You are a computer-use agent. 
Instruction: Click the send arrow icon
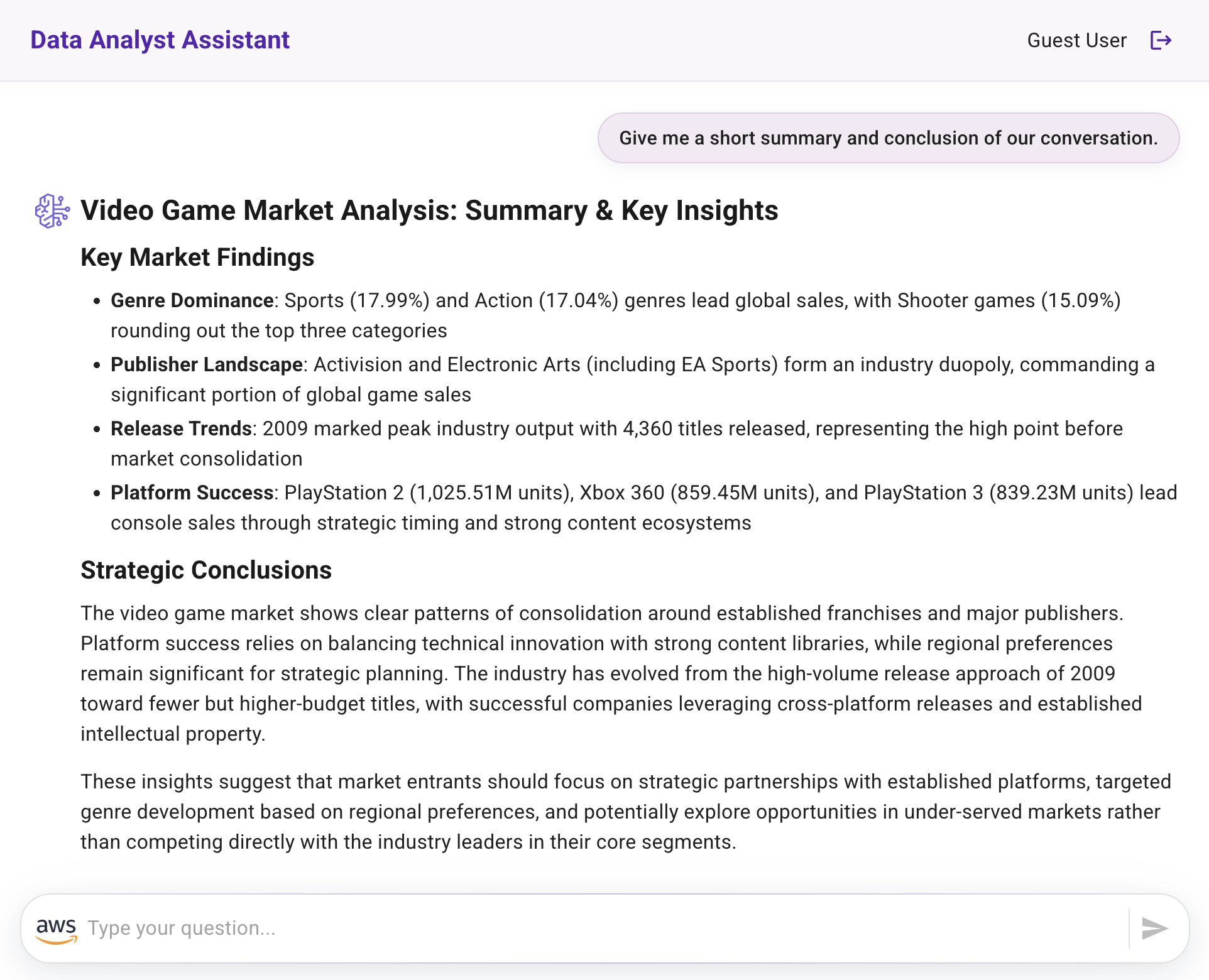pyautogui.click(x=1154, y=928)
